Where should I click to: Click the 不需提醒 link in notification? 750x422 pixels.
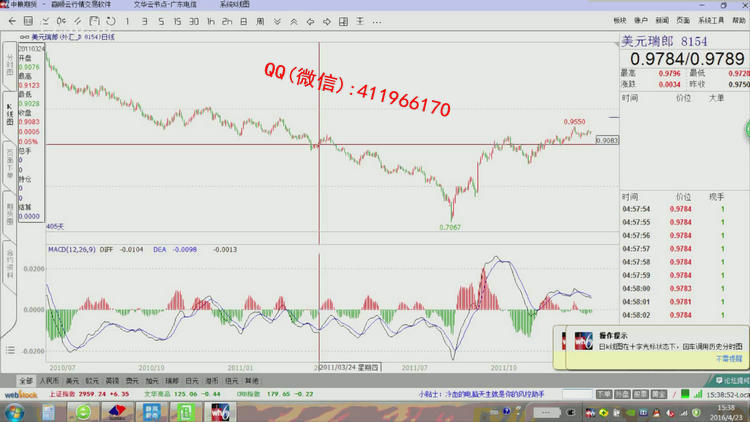click(728, 357)
